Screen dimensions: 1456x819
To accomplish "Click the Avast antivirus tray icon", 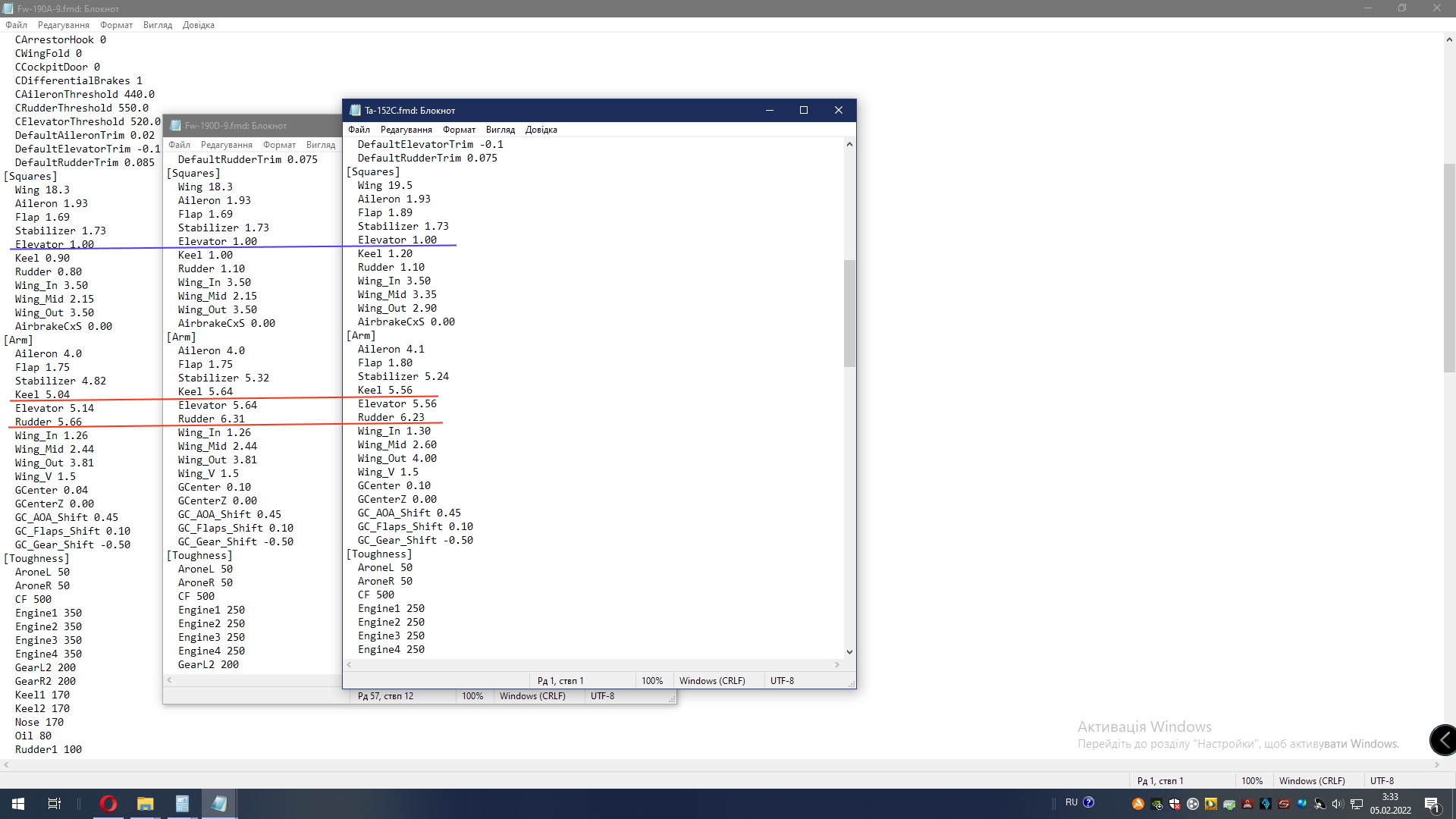I will [1138, 804].
